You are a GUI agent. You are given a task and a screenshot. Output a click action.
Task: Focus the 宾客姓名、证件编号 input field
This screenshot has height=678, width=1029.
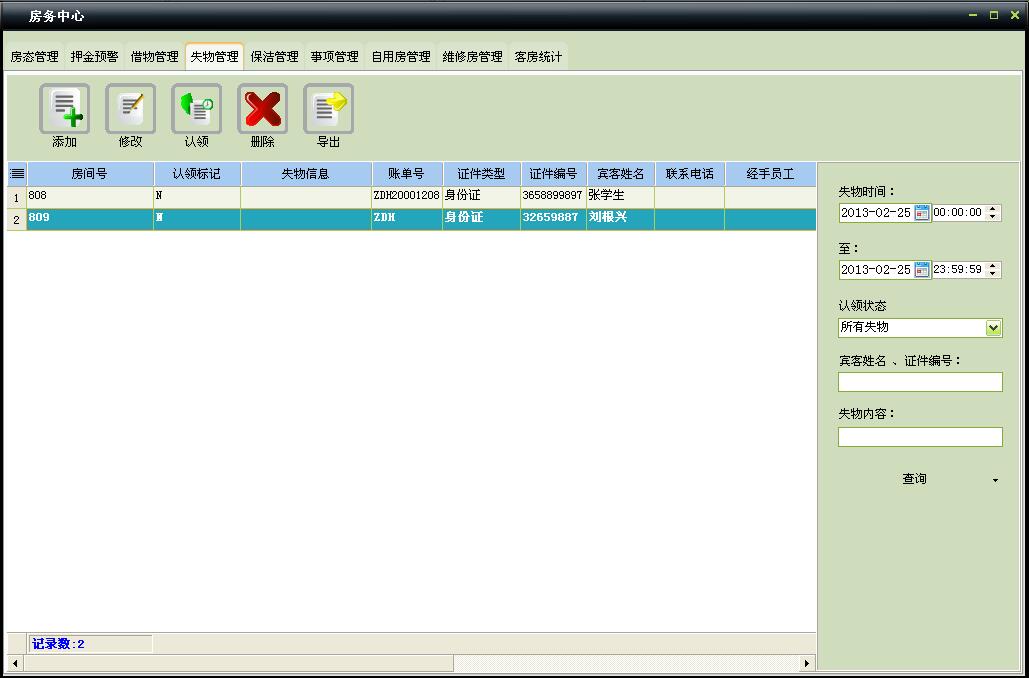[919, 382]
